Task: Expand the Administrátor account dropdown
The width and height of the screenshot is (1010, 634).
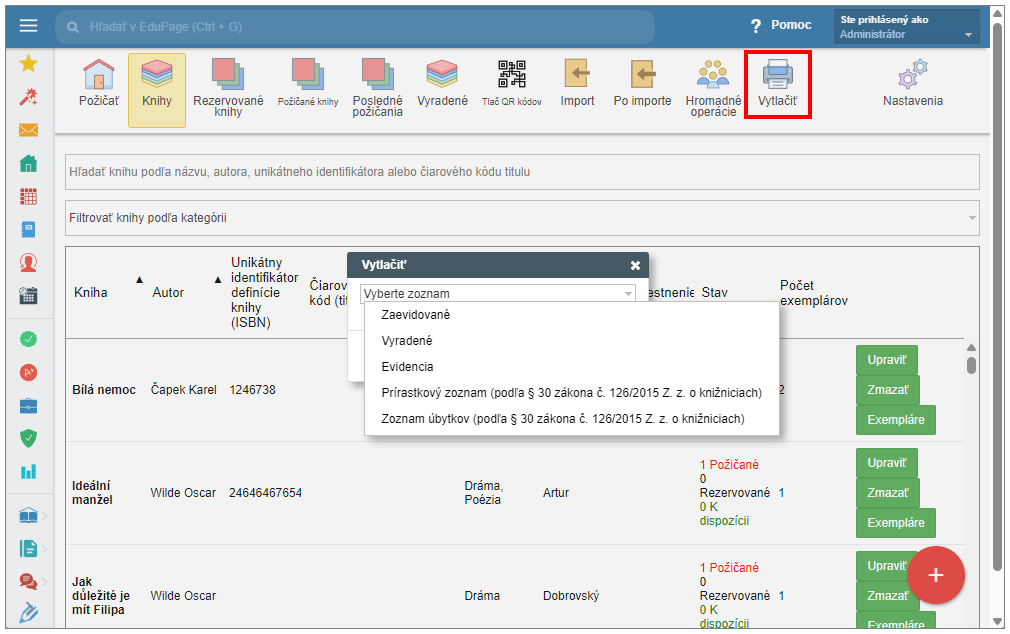Action: 906,27
